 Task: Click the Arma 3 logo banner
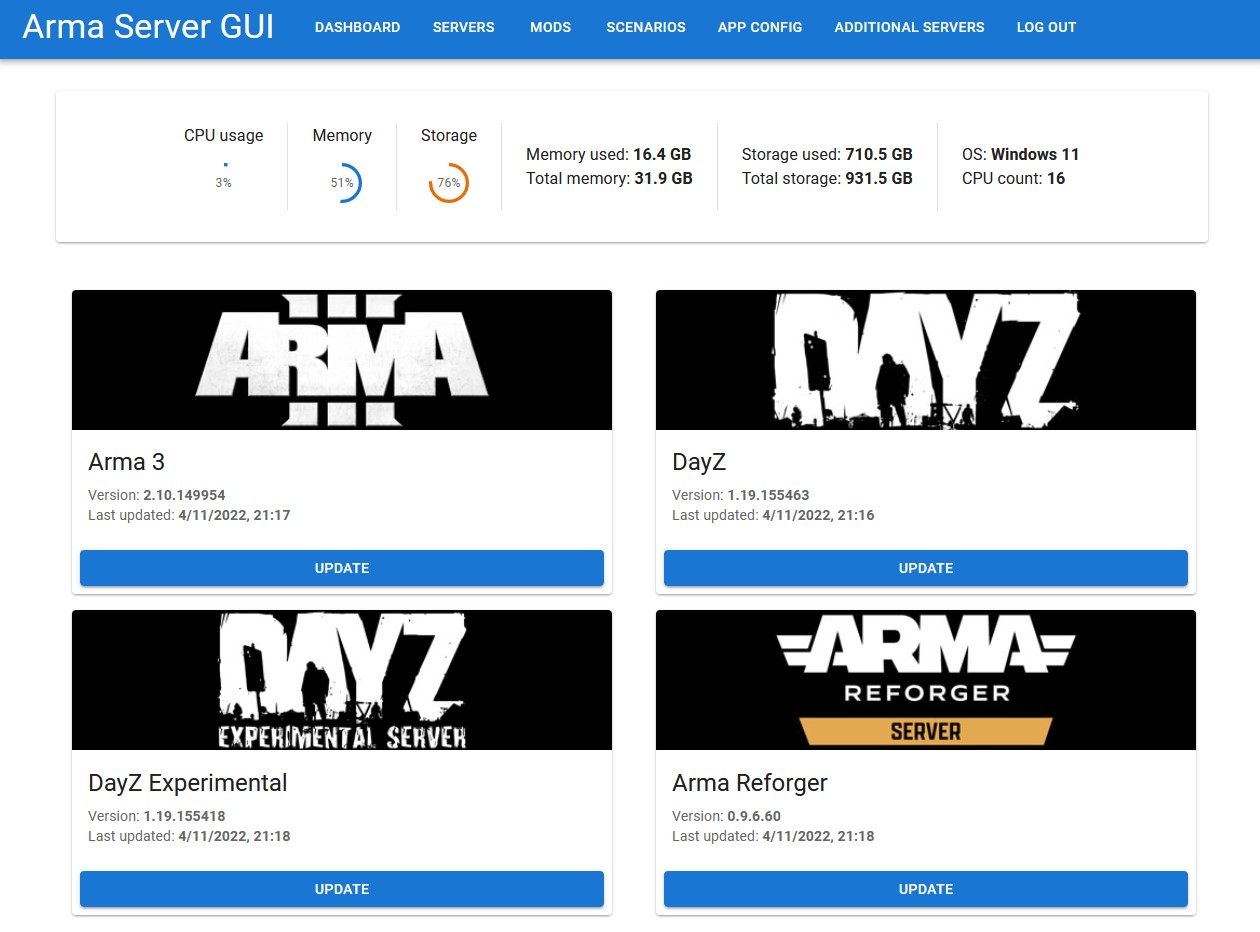342,360
